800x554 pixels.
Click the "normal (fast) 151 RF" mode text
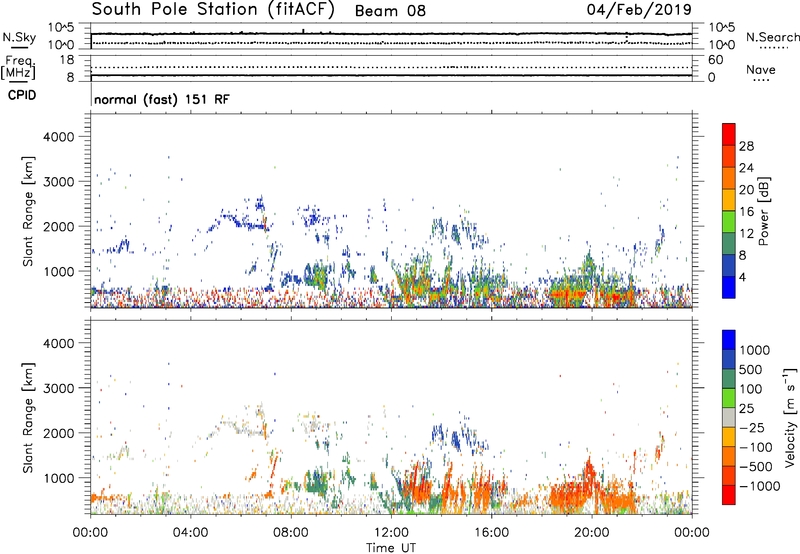pos(162,99)
